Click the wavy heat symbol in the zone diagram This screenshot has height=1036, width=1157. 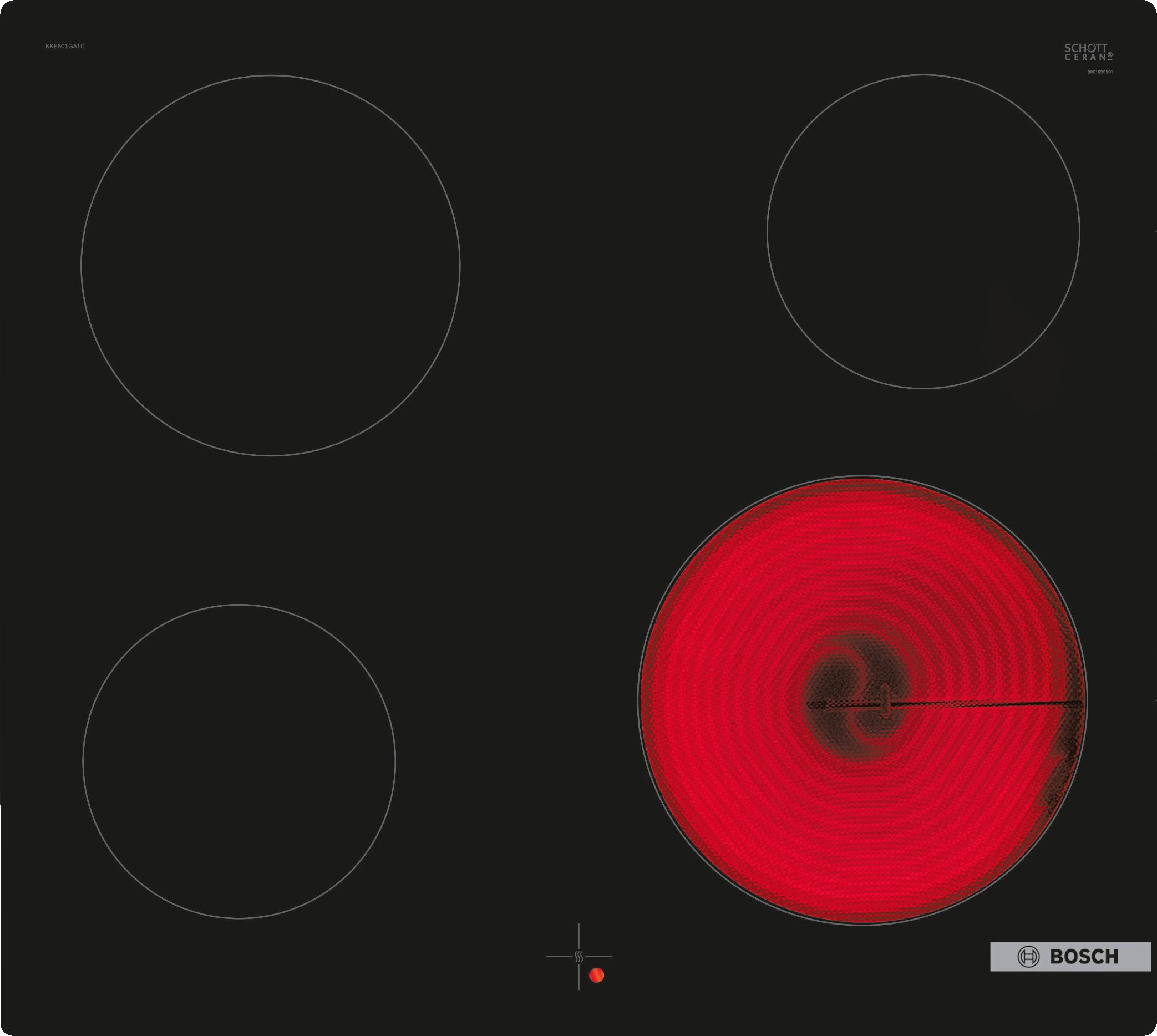578,956
